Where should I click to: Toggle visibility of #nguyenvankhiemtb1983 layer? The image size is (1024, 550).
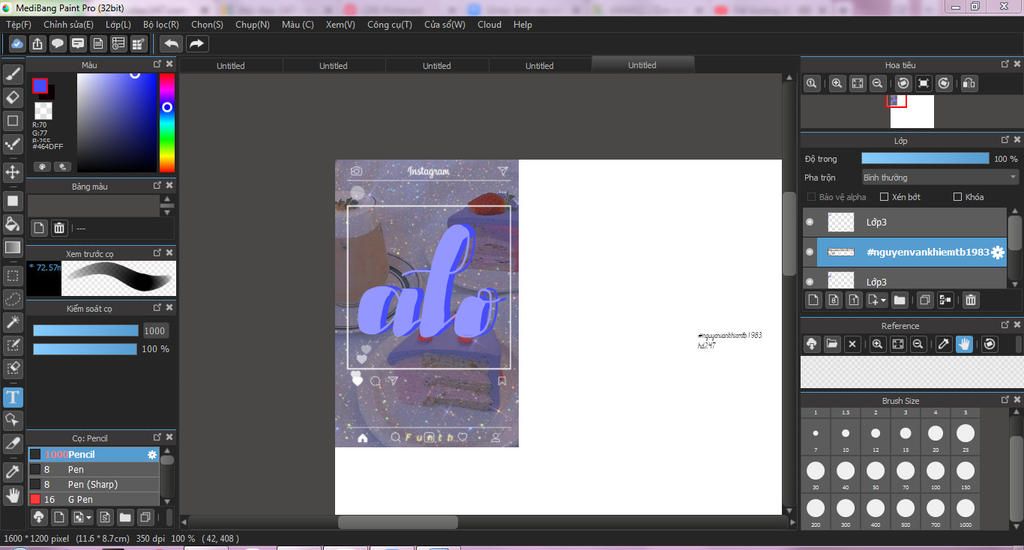pyautogui.click(x=810, y=252)
